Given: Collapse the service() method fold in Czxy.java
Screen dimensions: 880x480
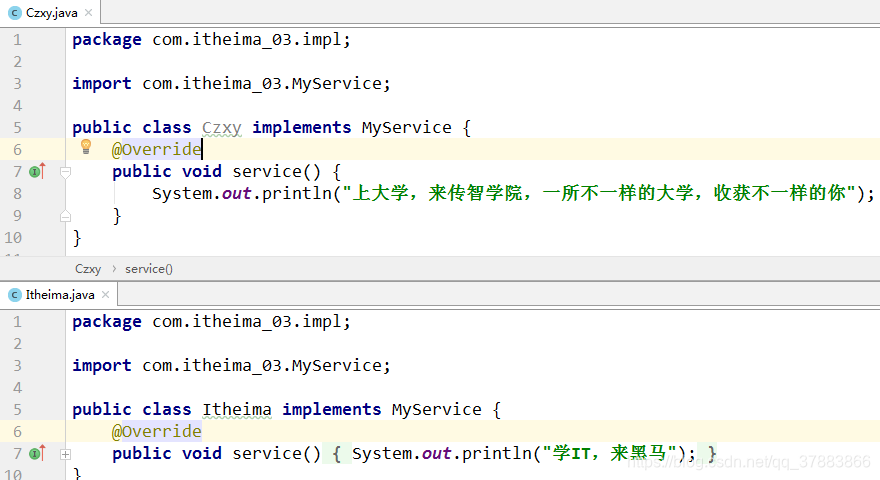Looking at the screenshot, I should click(x=65, y=172).
